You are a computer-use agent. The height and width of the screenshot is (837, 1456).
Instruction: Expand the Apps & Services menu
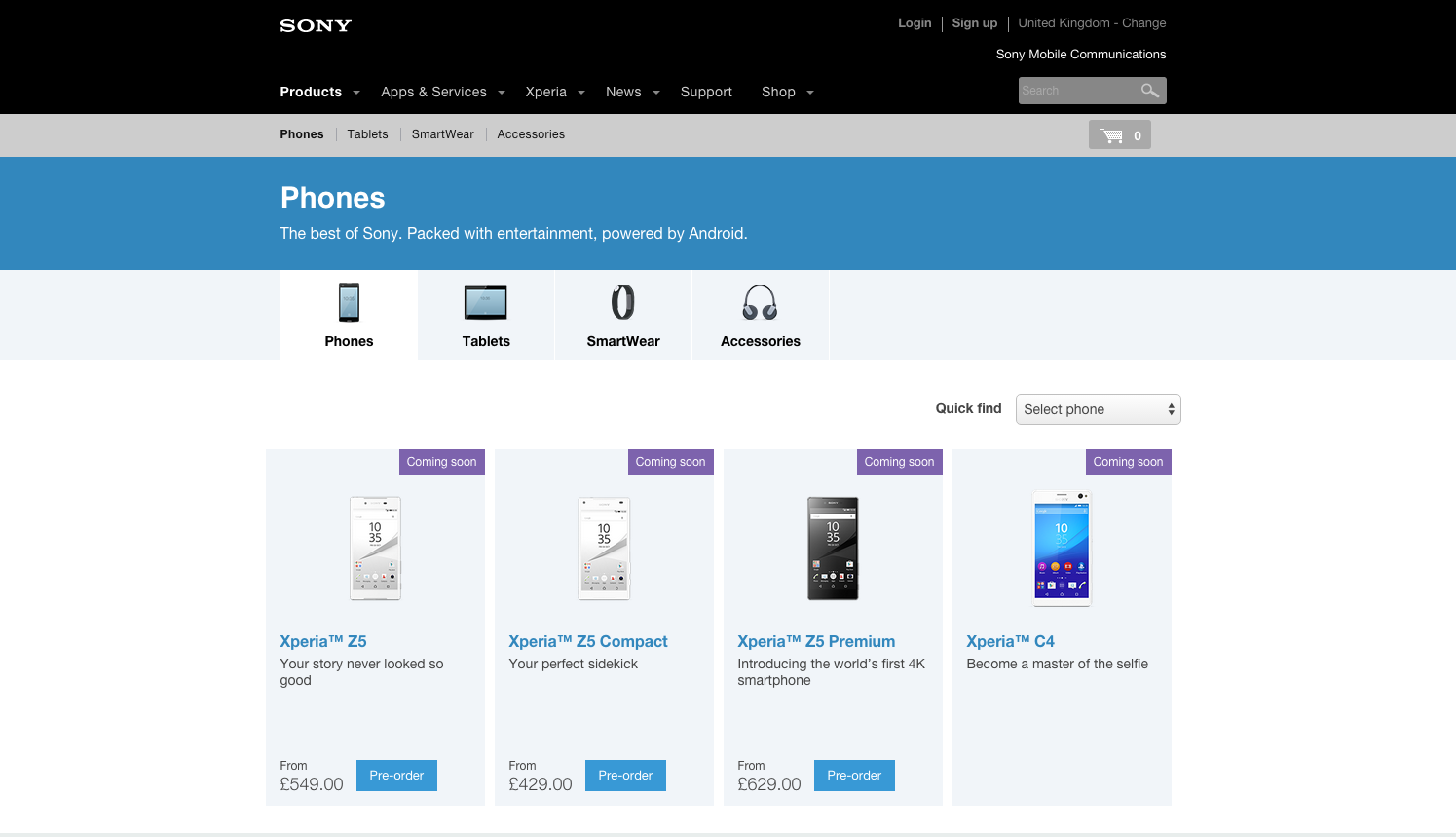tap(442, 92)
